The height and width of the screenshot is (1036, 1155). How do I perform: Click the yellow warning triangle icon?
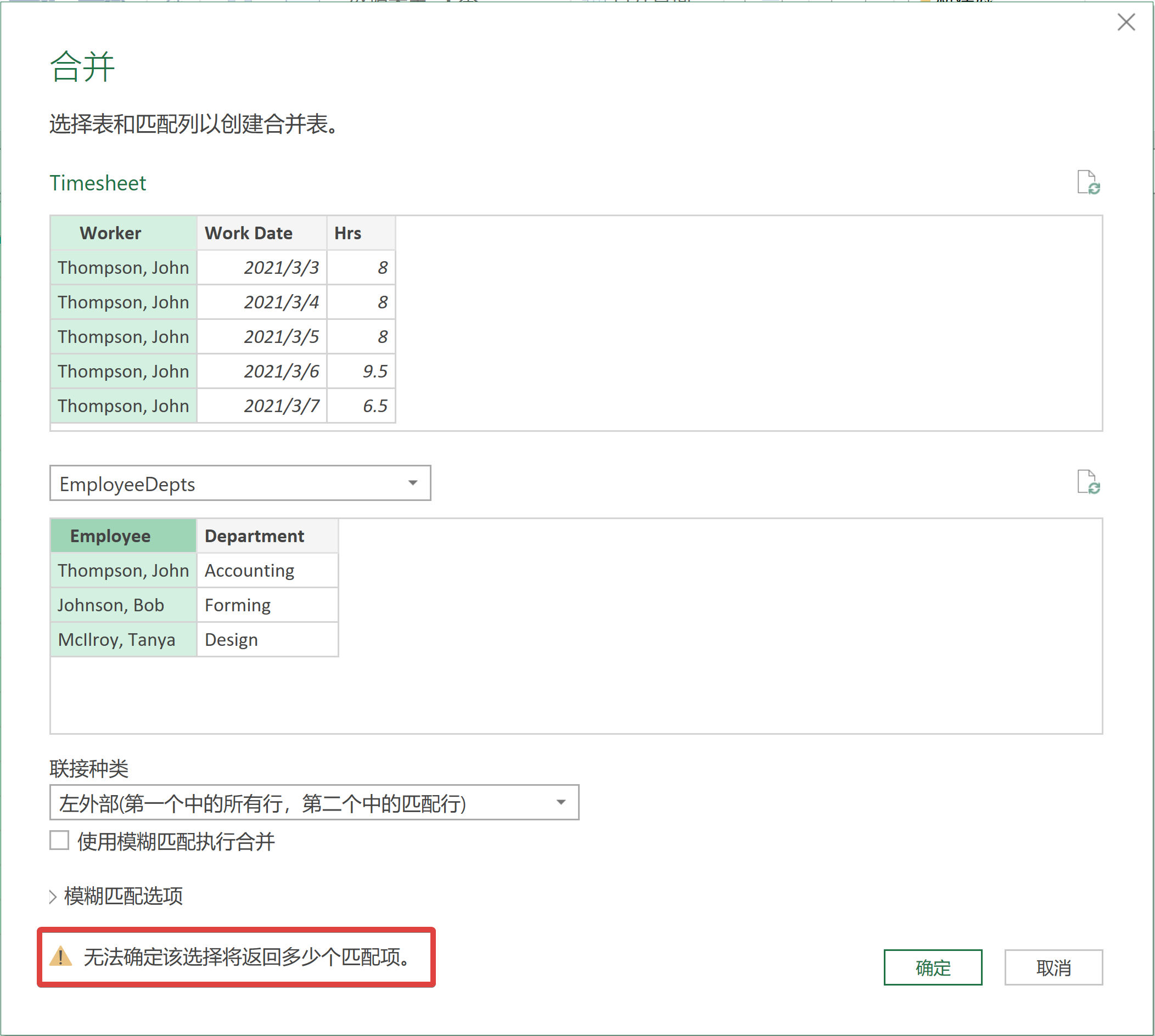pos(60,957)
